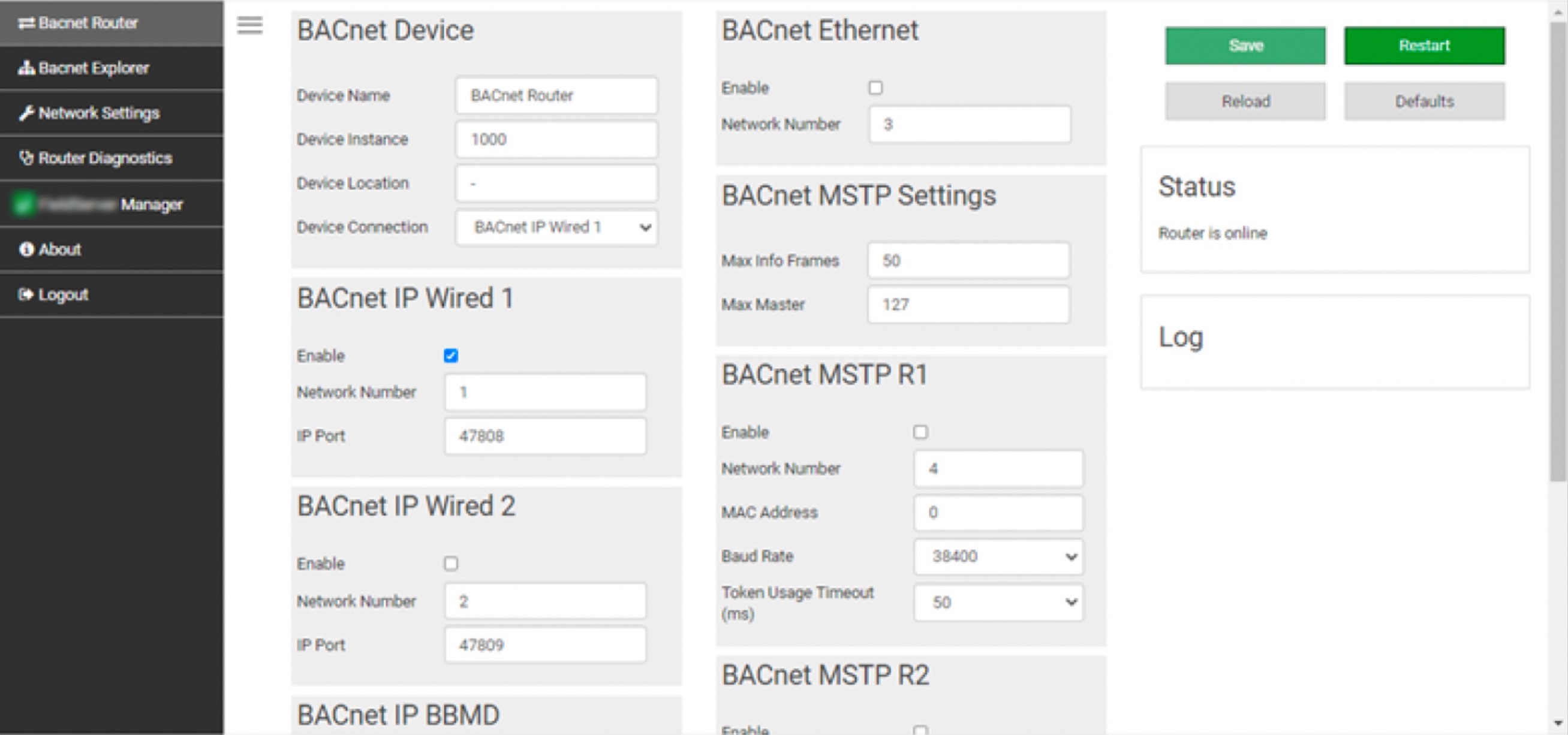The height and width of the screenshot is (735, 1568).
Task: Disable BACnet IP Wired 1
Action: pos(450,356)
